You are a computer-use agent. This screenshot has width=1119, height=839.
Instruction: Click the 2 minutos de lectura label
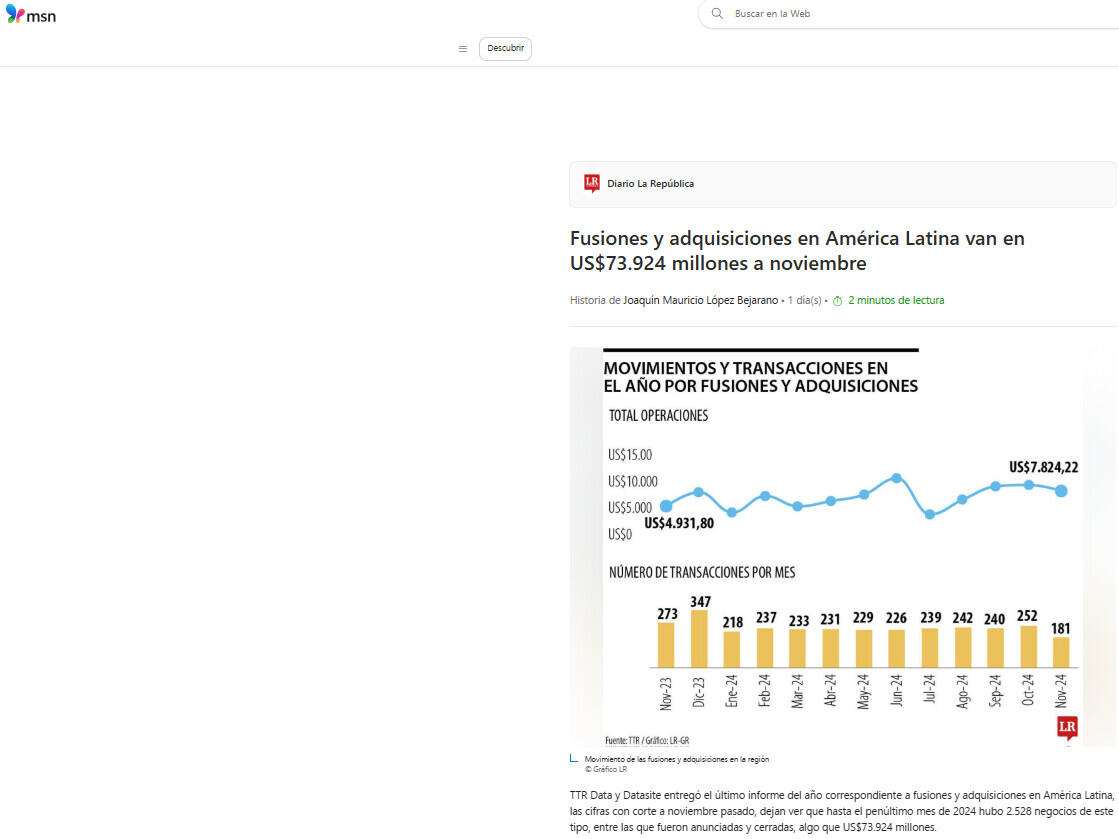[x=896, y=300]
